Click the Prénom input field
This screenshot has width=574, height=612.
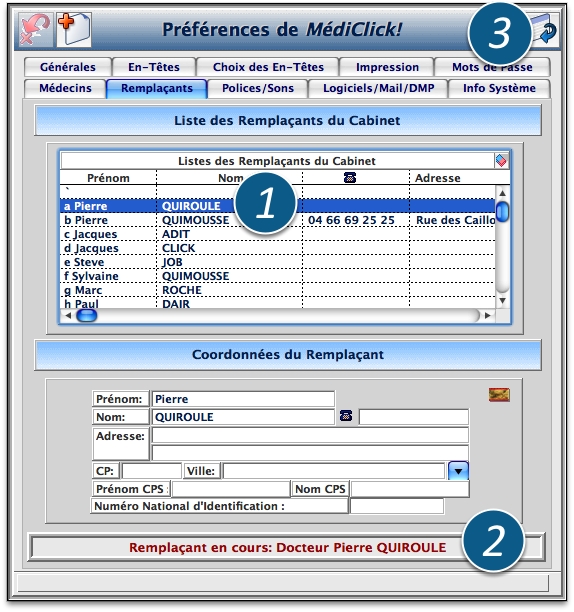tap(243, 399)
